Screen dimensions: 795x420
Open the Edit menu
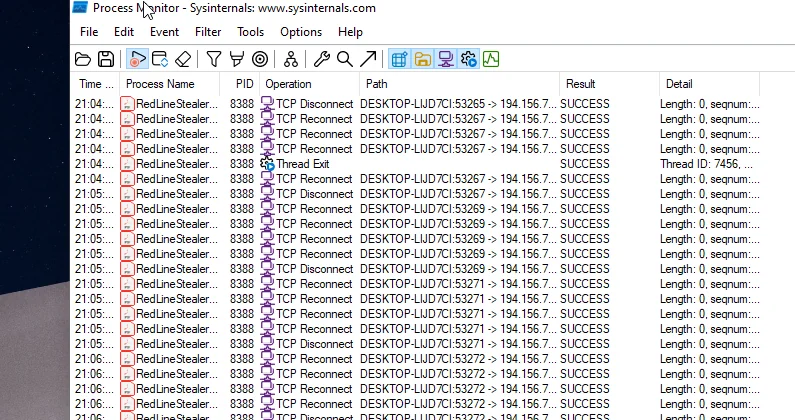pos(124,32)
